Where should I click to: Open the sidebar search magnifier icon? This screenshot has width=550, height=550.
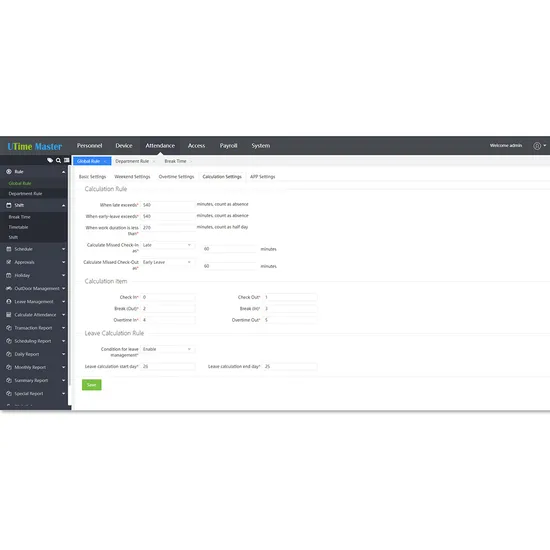[58, 160]
